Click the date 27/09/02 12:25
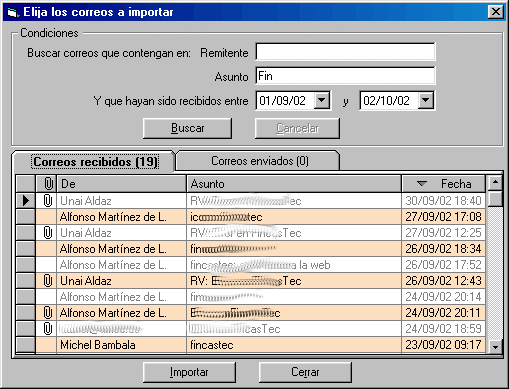 443,233
